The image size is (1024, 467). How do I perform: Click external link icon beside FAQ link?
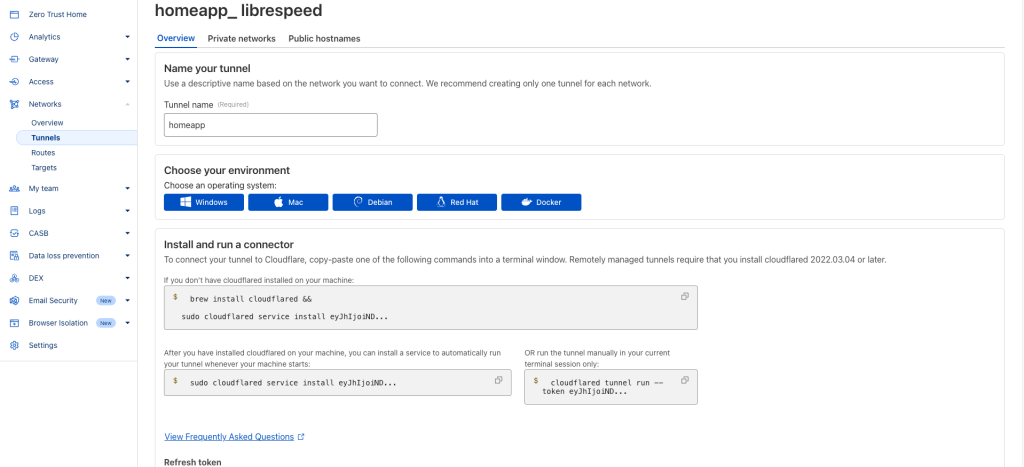(x=301, y=437)
